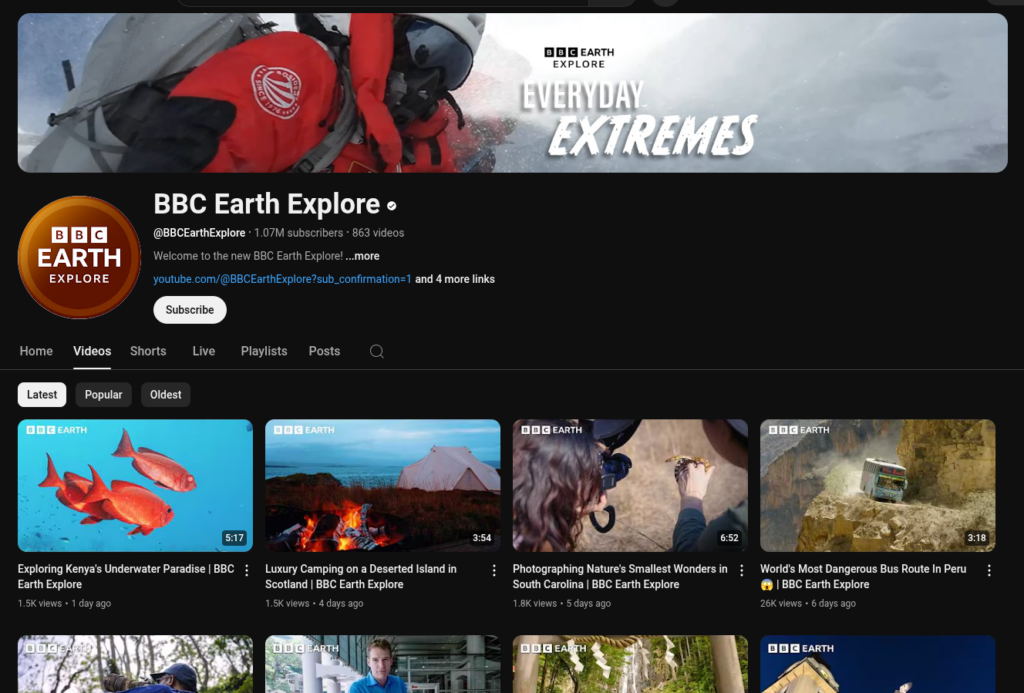Open options menu for Photographing Nature's Smallest Wonders
The image size is (1024, 693).
742,570
